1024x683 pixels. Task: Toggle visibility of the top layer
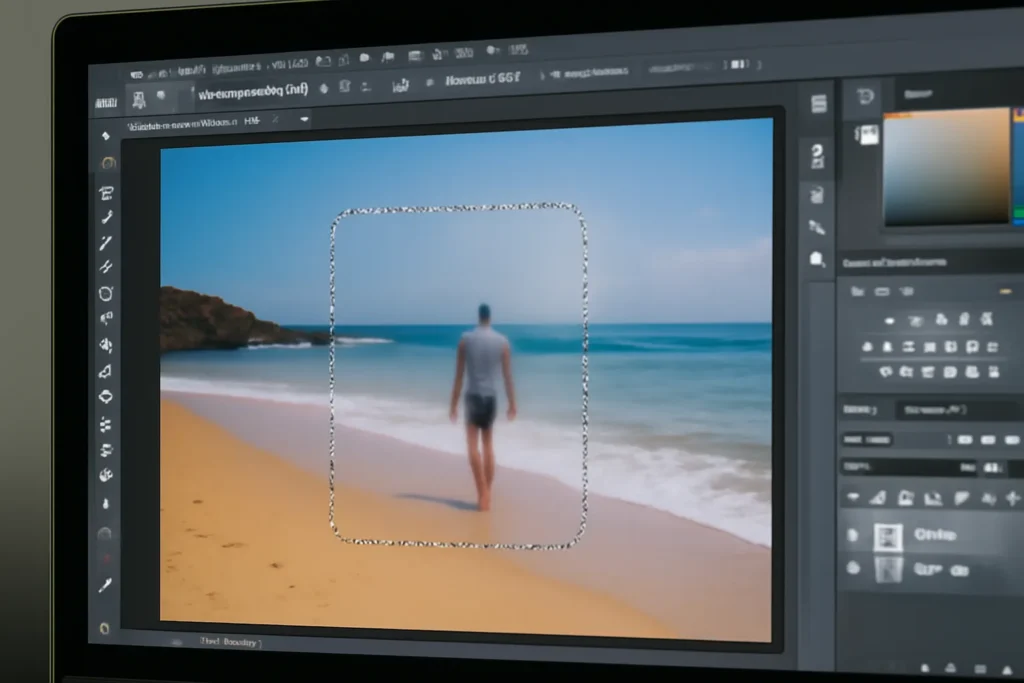(853, 535)
